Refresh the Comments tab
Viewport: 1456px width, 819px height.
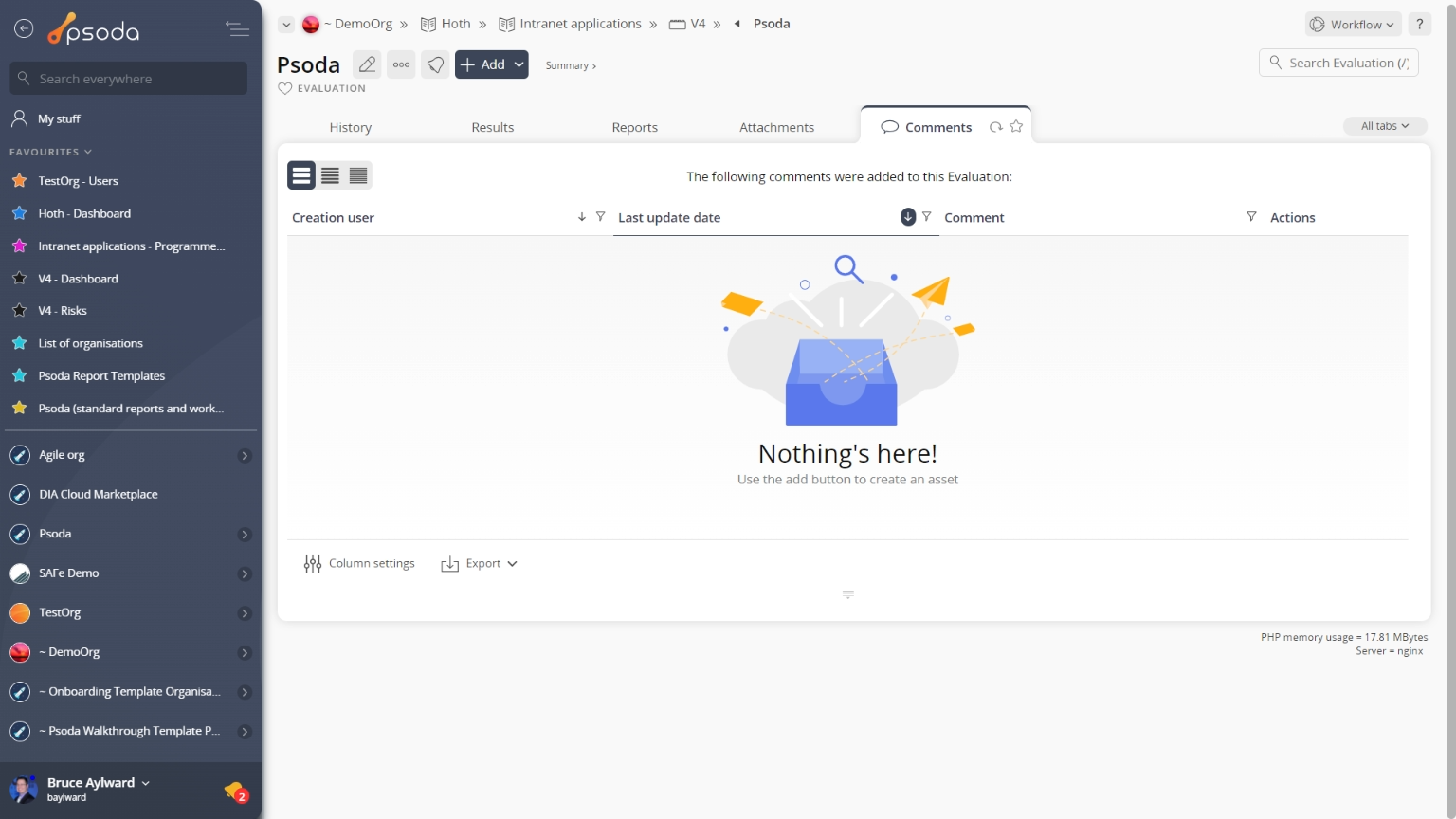(x=995, y=127)
